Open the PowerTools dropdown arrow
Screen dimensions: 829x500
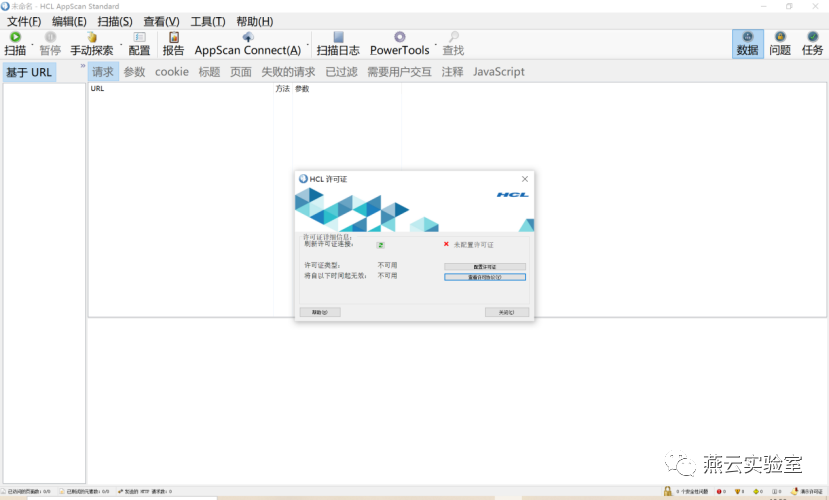click(x=436, y=44)
